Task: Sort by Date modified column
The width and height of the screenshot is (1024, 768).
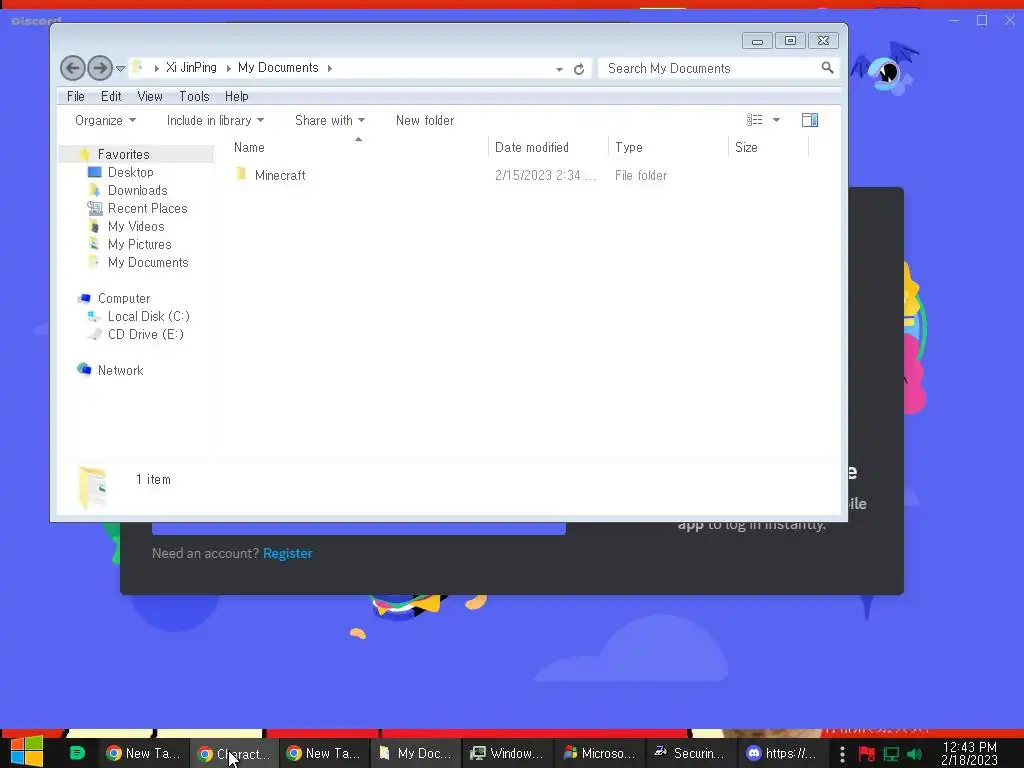Action: pyautogui.click(x=549, y=147)
